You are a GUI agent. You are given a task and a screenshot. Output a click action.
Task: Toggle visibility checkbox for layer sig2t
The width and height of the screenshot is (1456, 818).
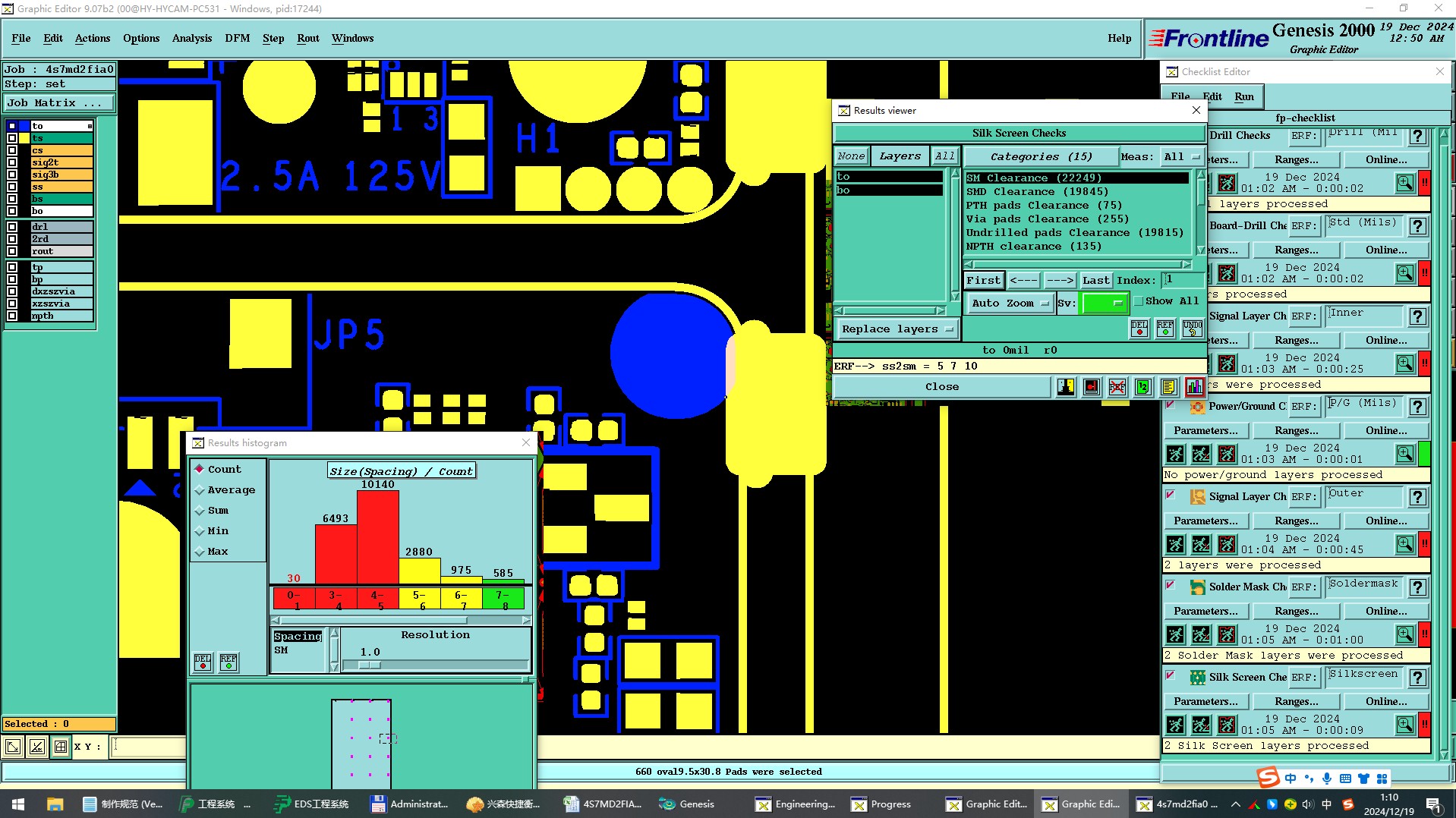point(12,162)
